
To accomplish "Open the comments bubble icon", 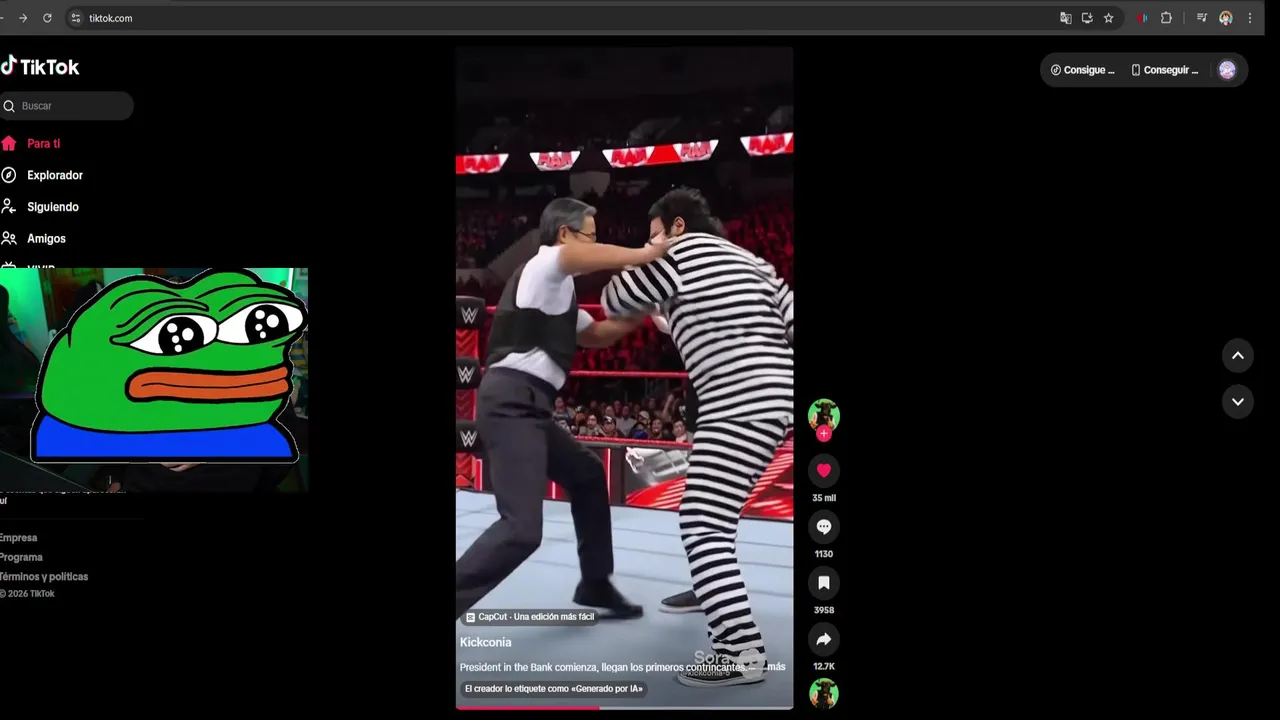I will click(x=824, y=526).
